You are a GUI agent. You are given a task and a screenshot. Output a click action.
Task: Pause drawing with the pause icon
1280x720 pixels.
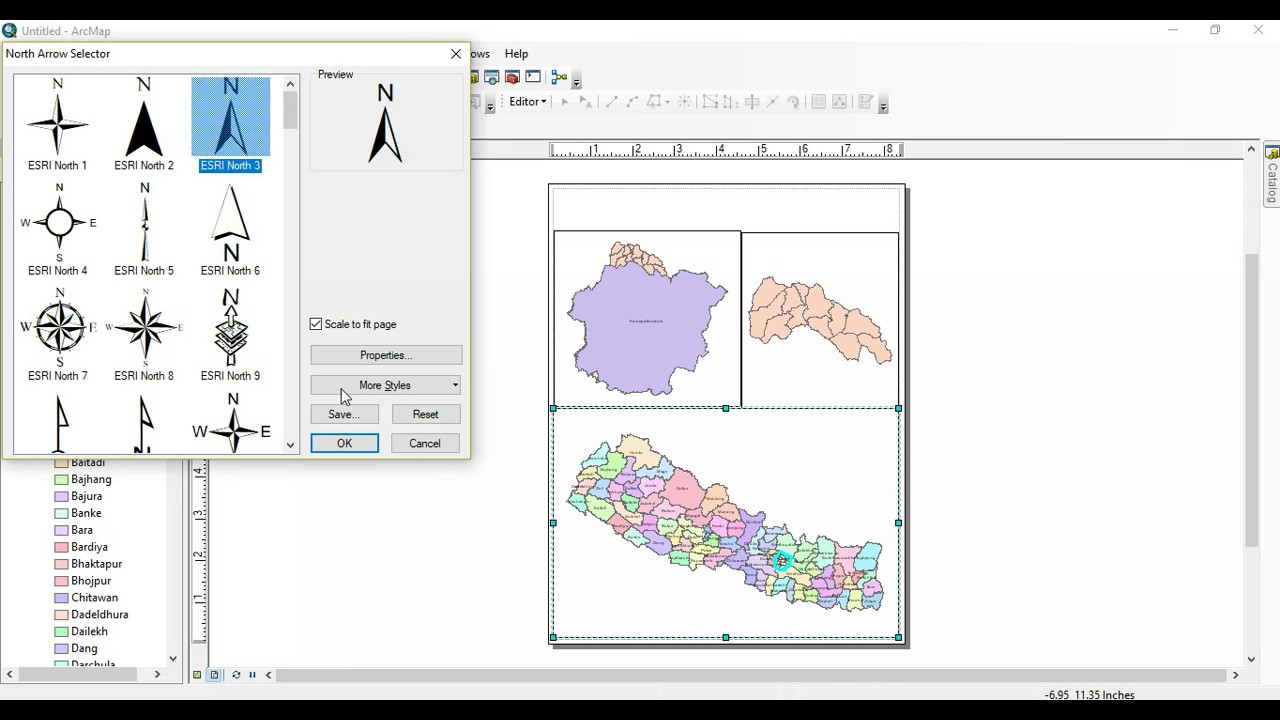(x=252, y=675)
